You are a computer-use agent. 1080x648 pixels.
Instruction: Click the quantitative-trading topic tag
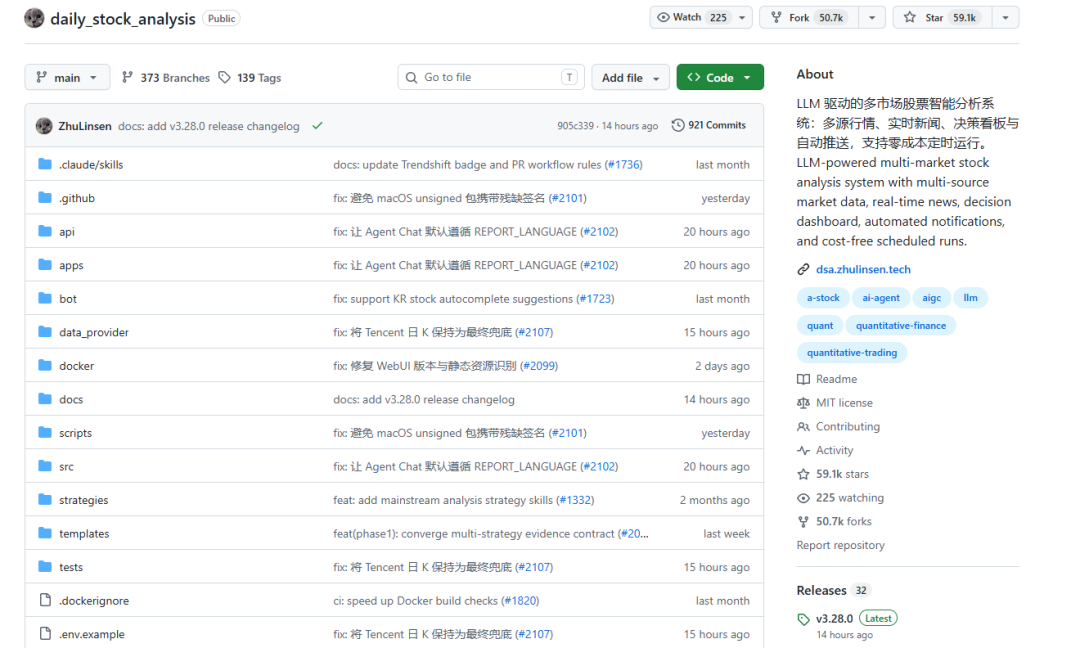pyautogui.click(x=852, y=353)
